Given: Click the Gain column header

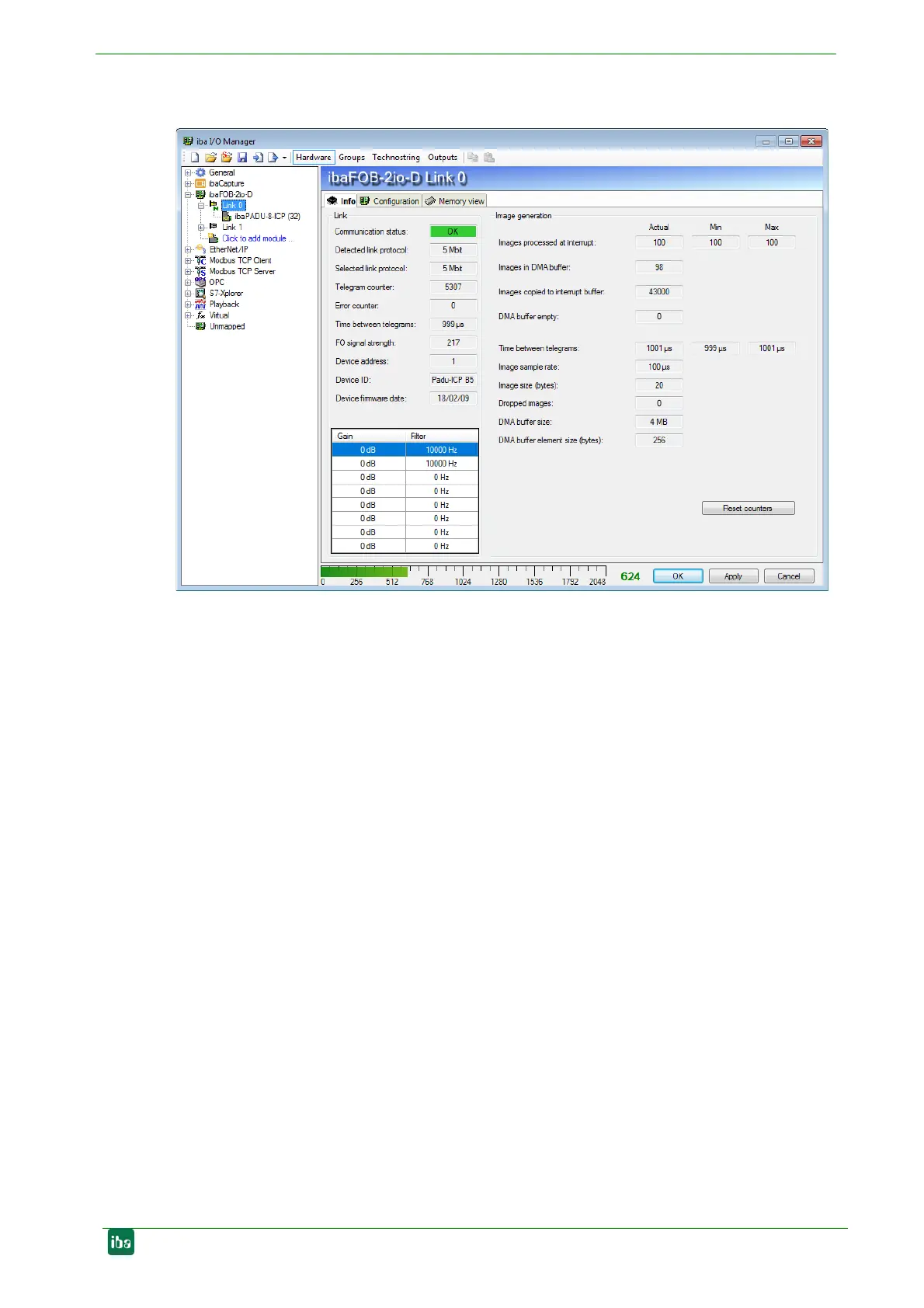Looking at the screenshot, I should (369, 436).
